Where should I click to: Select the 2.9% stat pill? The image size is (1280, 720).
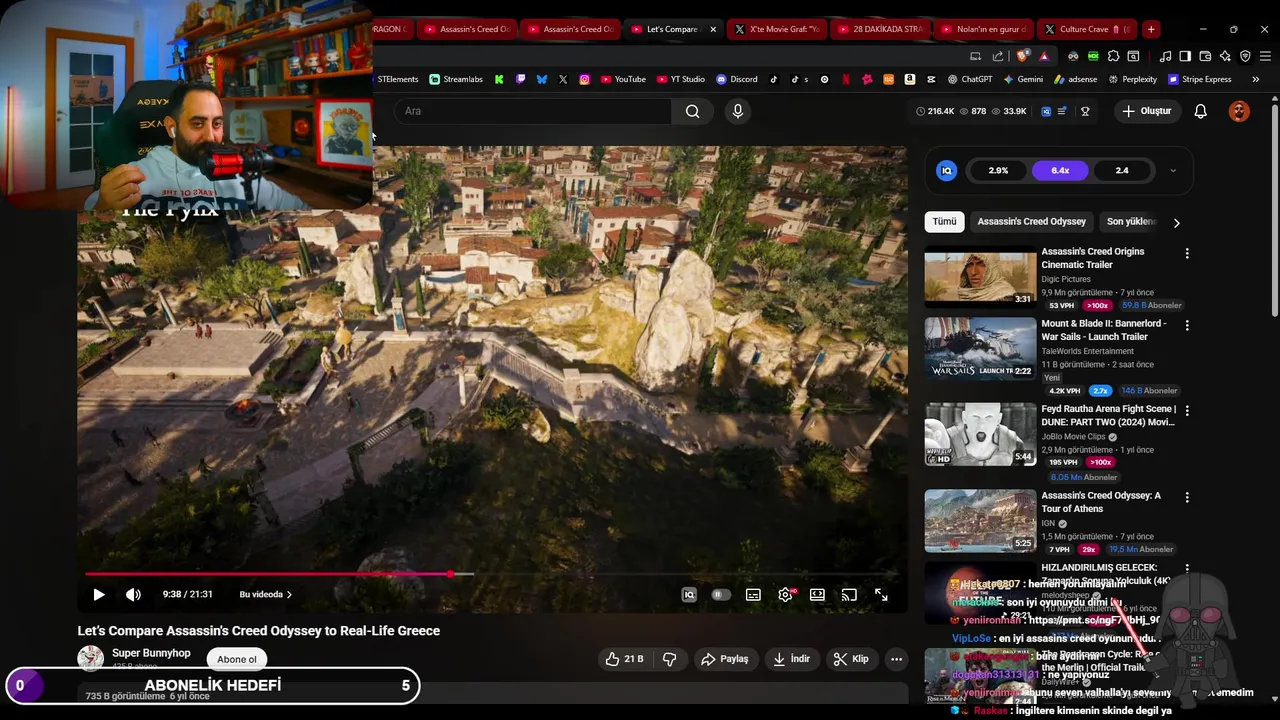point(998,171)
